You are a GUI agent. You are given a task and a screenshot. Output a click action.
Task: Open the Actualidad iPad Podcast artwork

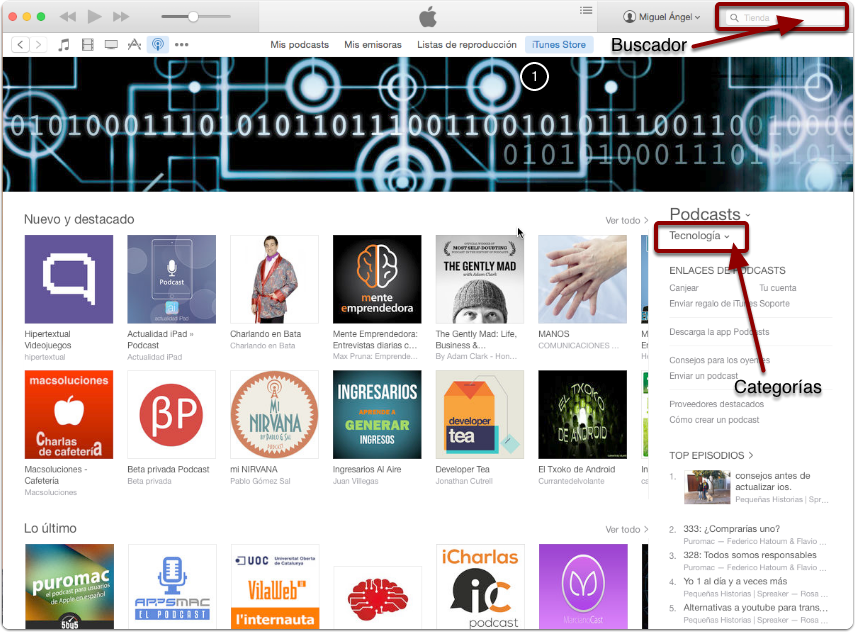171,279
